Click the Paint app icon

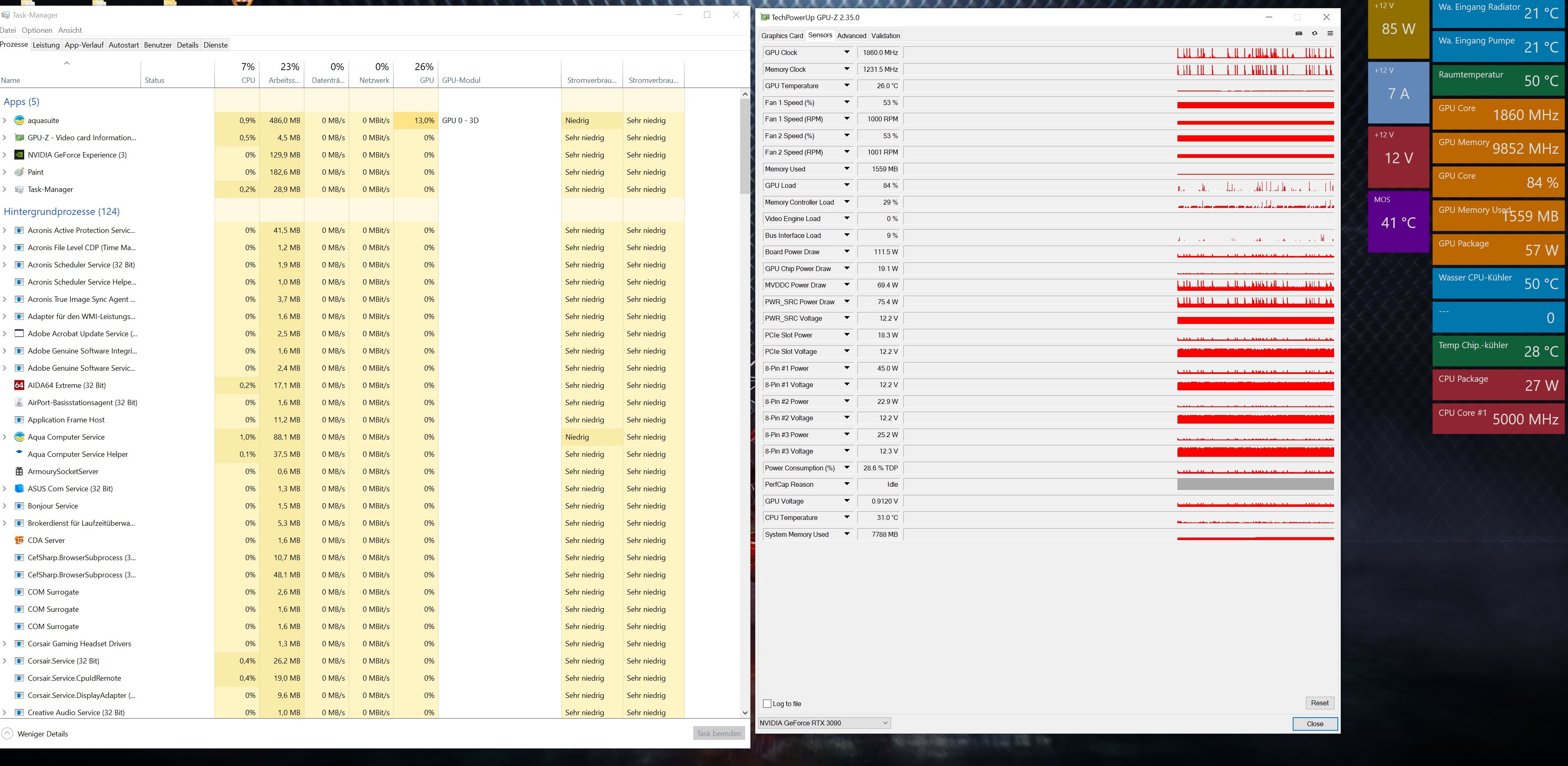point(19,172)
